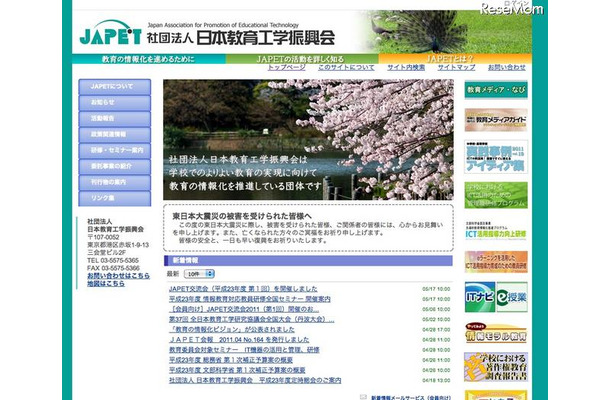
Task: Open 委託事業の紹介 in the side menu
Action: coord(115,167)
